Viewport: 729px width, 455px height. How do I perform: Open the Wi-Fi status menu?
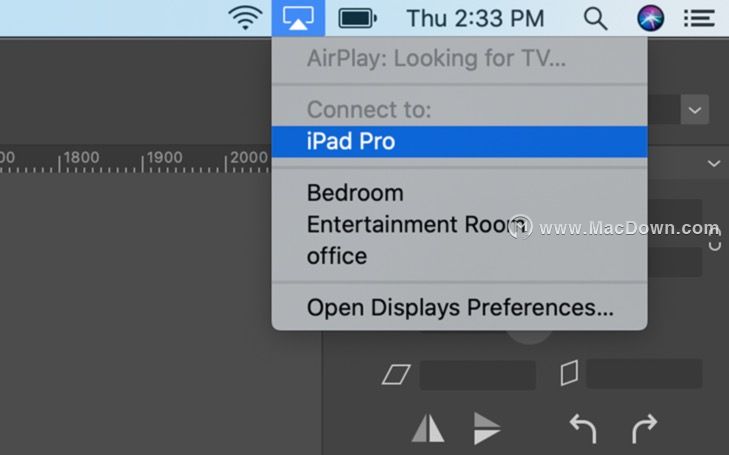pyautogui.click(x=245, y=18)
